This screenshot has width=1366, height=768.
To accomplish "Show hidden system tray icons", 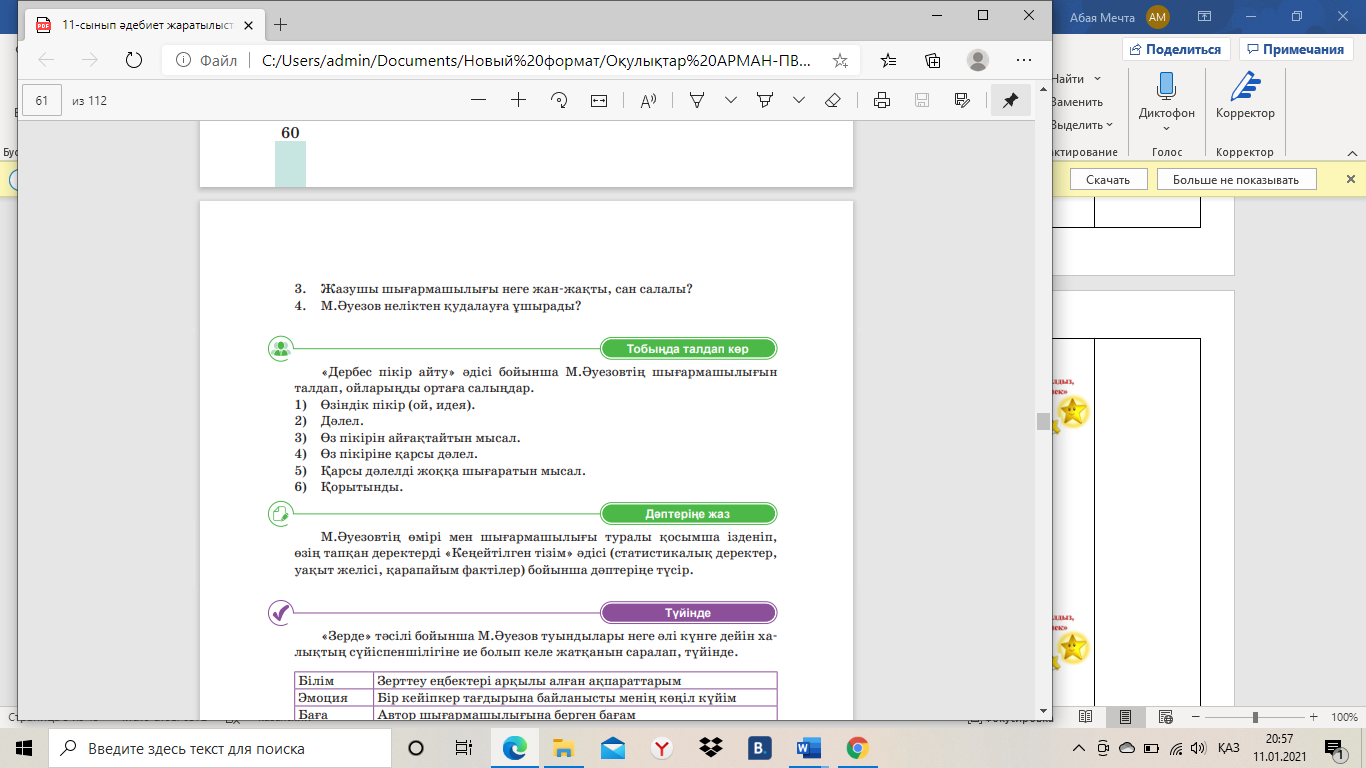I will 1079,748.
